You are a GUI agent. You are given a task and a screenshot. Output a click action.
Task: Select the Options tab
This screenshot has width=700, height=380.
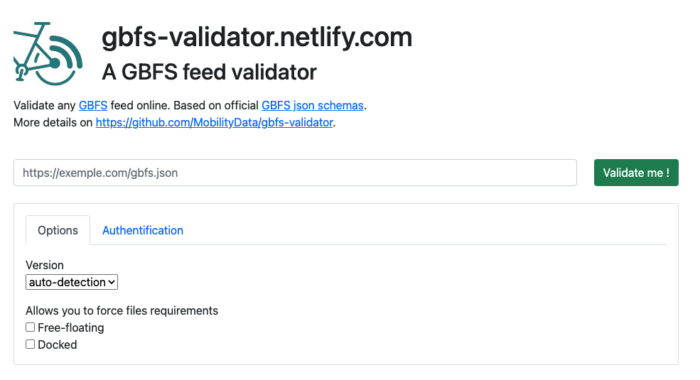[x=58, y=230]
